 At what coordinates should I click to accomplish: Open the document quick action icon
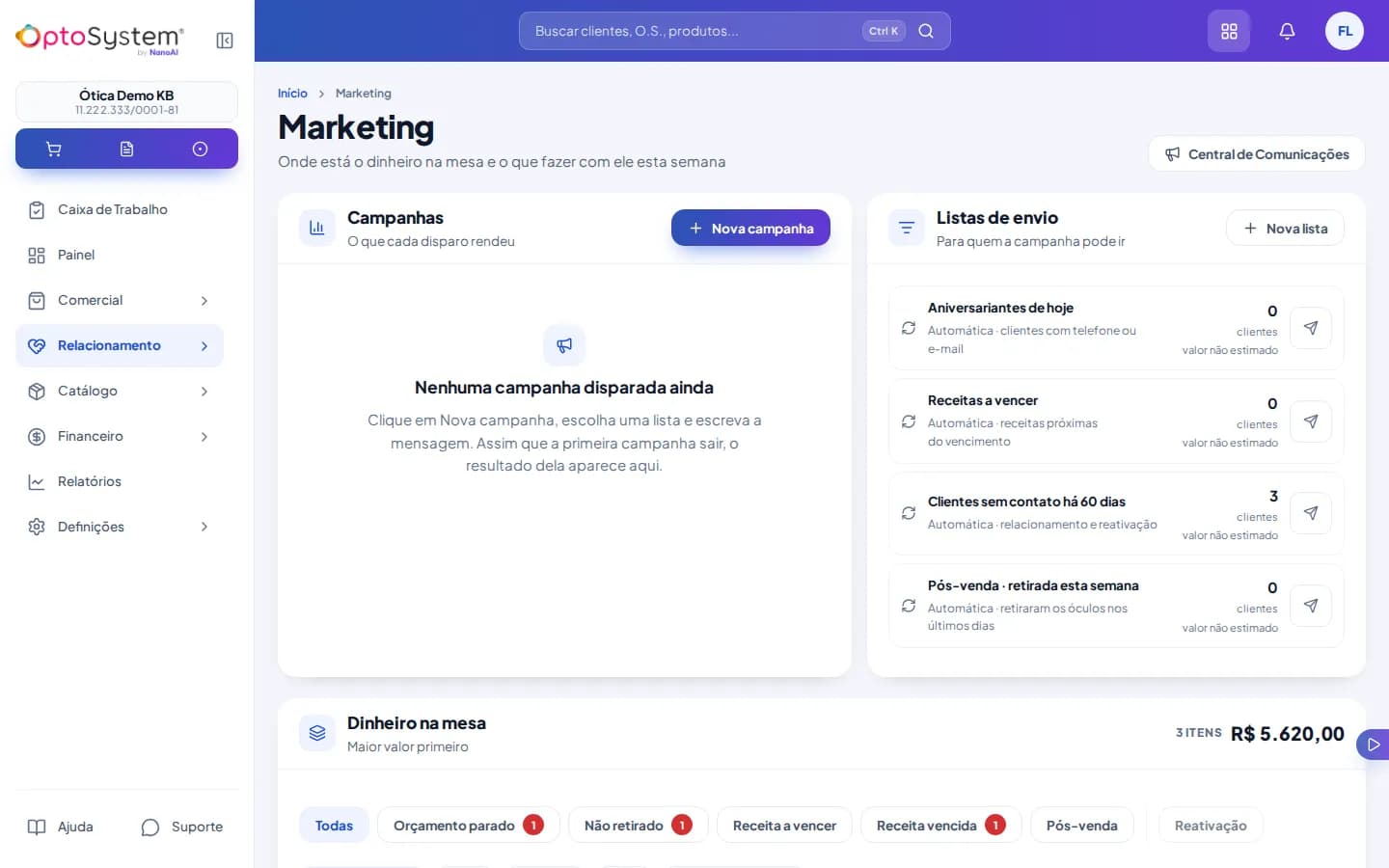126,149
